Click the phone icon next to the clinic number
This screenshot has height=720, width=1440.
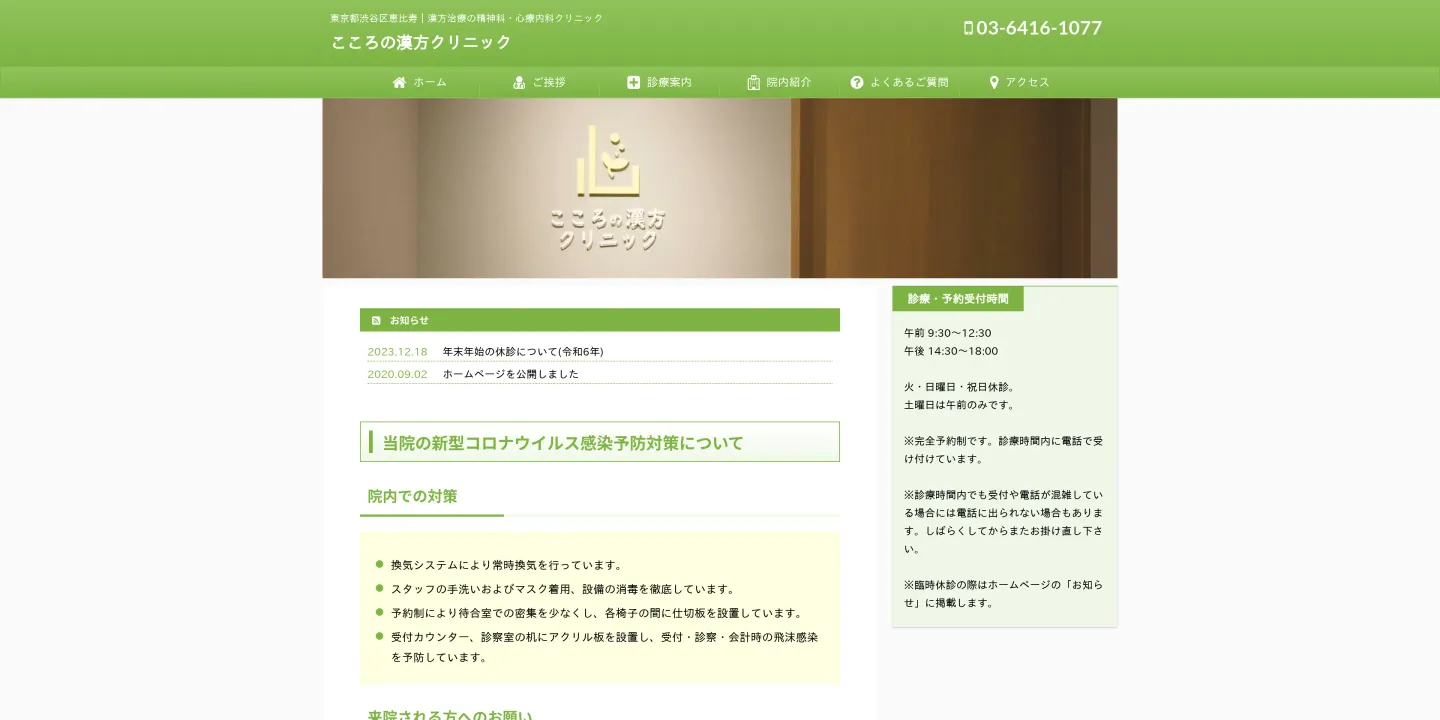tap(967, 29)
